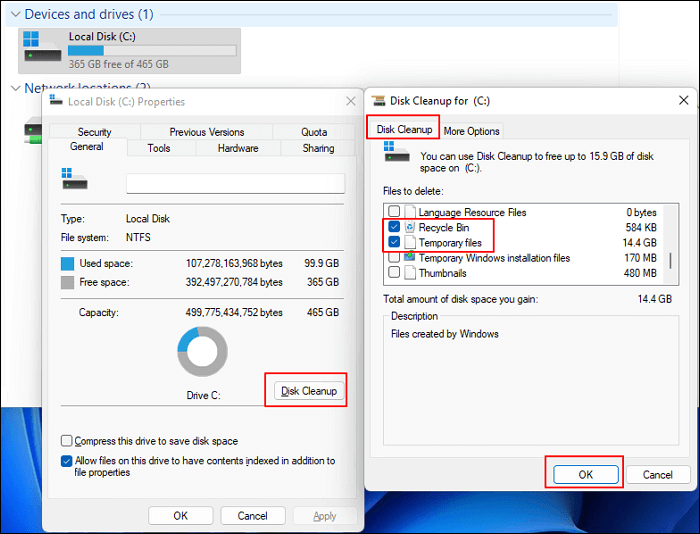The image size is (700, 534).
Task: Click the '480 MB' Thumbnails size
Action: 640,273
